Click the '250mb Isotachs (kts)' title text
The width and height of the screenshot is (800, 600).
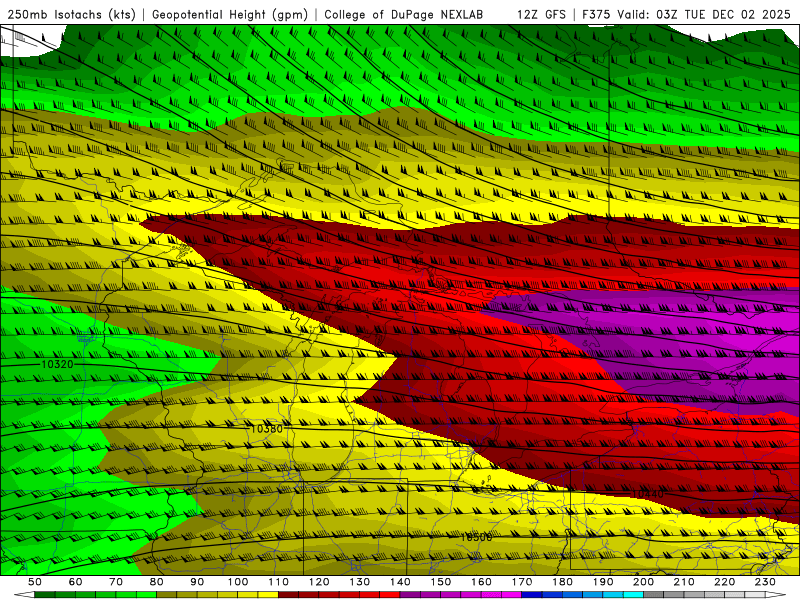click(71, 15)
